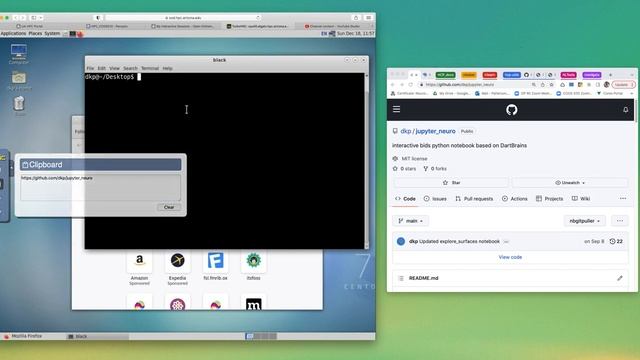Click the Firefox launcher icon in the CentOS panel
This screenshot has height=360, width=640.
(x=80, y=34)
